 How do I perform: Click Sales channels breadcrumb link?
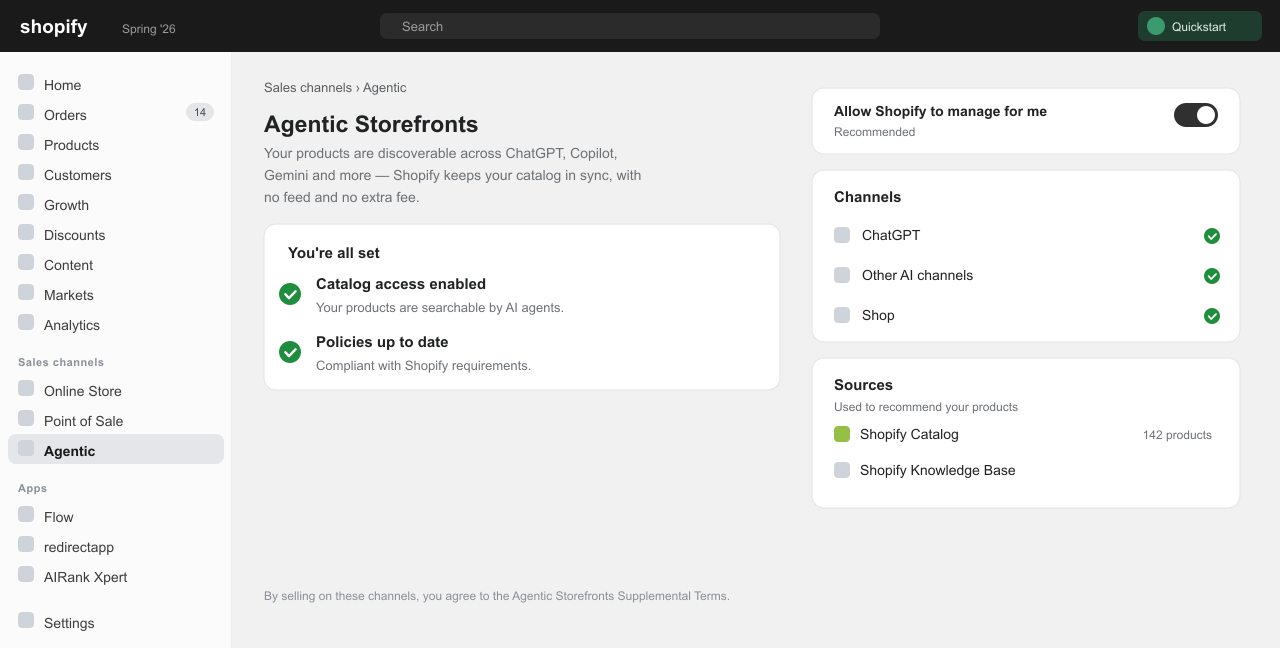click(308, 88)
